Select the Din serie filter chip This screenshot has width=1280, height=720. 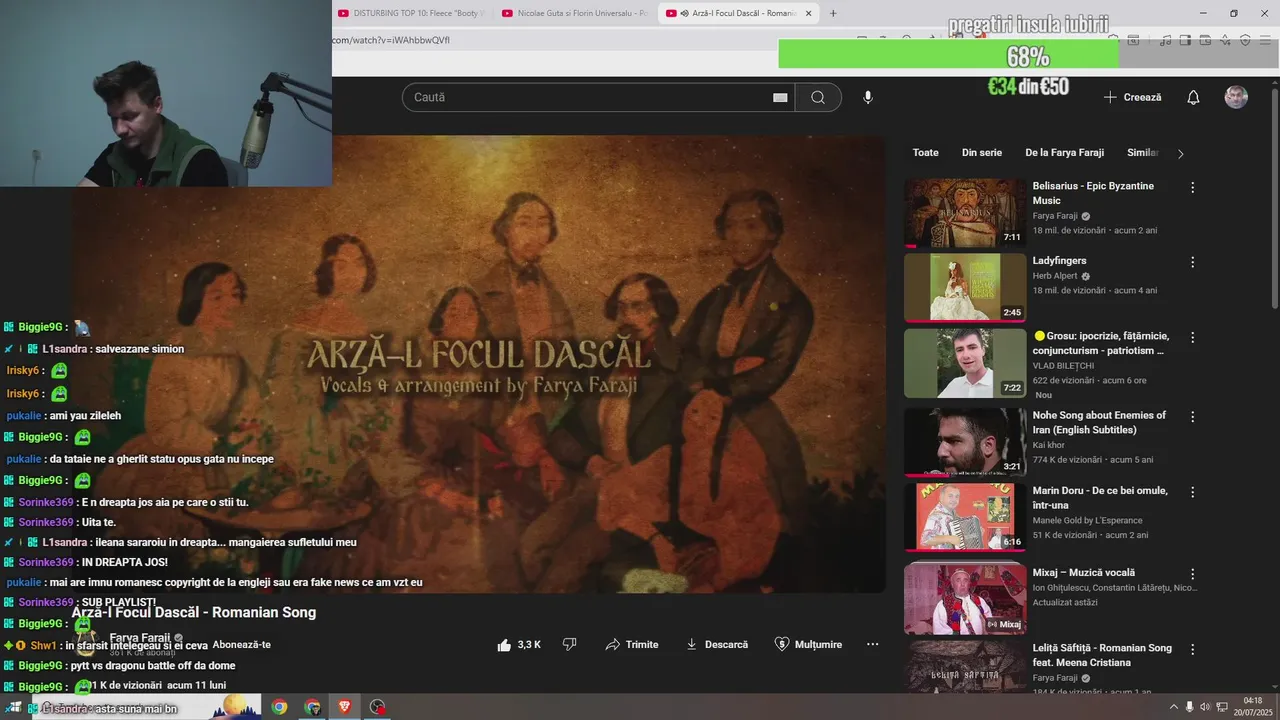(x=982, y=153)
